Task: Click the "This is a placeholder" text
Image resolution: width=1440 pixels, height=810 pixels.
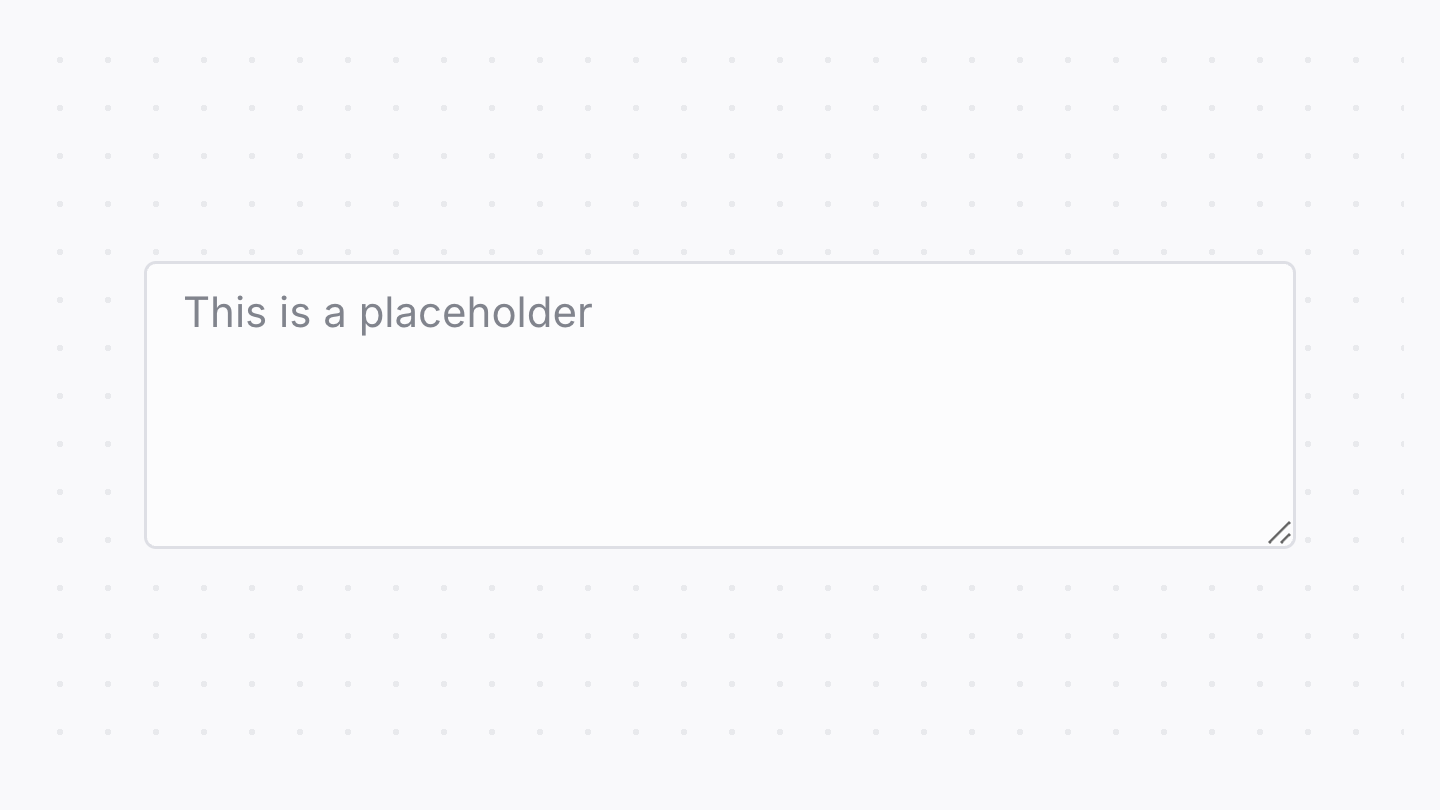Action: 388,313
